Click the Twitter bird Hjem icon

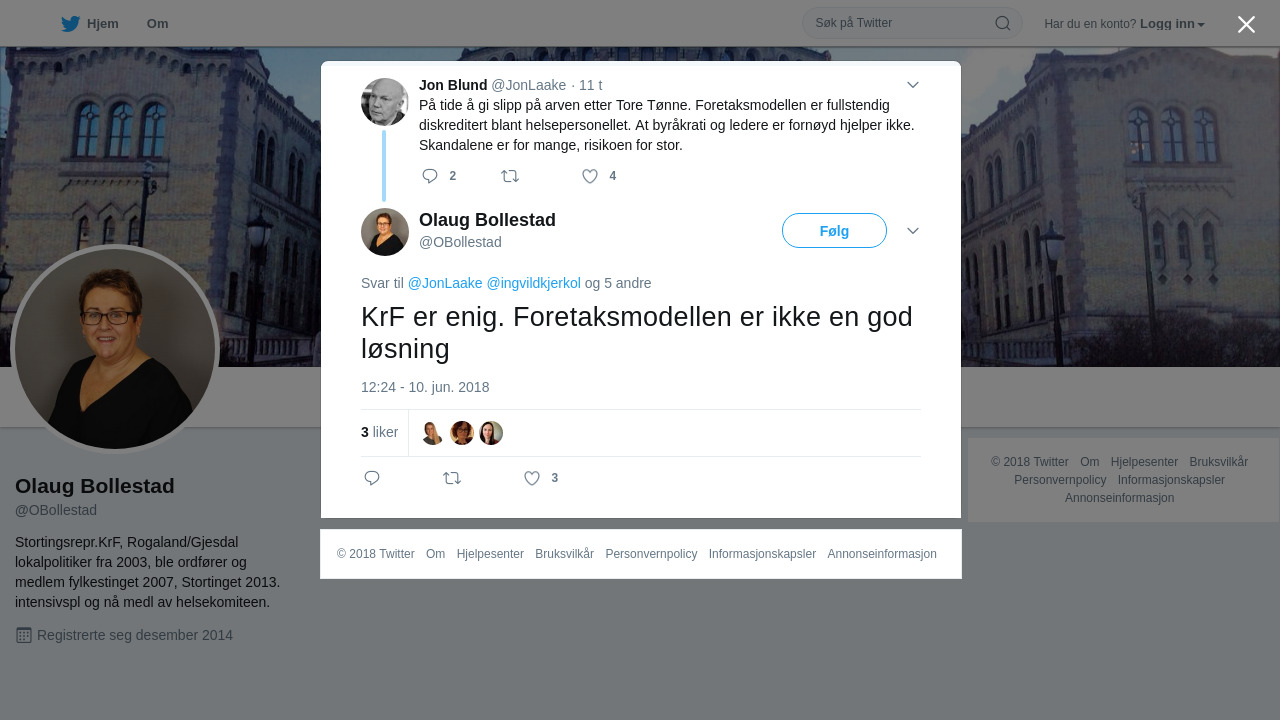tap(70, 24)
